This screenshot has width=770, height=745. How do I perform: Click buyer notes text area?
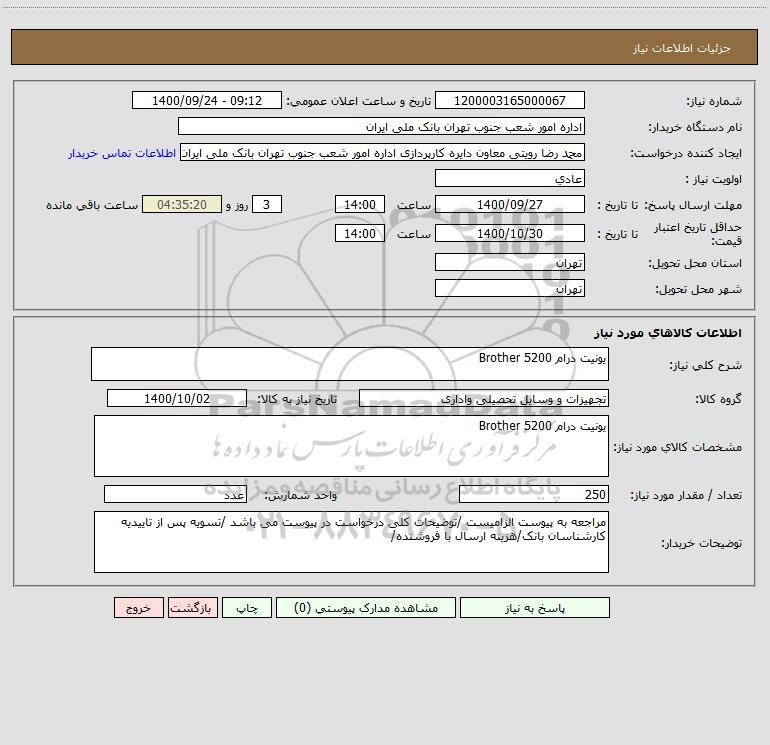(x=351, y=542)
